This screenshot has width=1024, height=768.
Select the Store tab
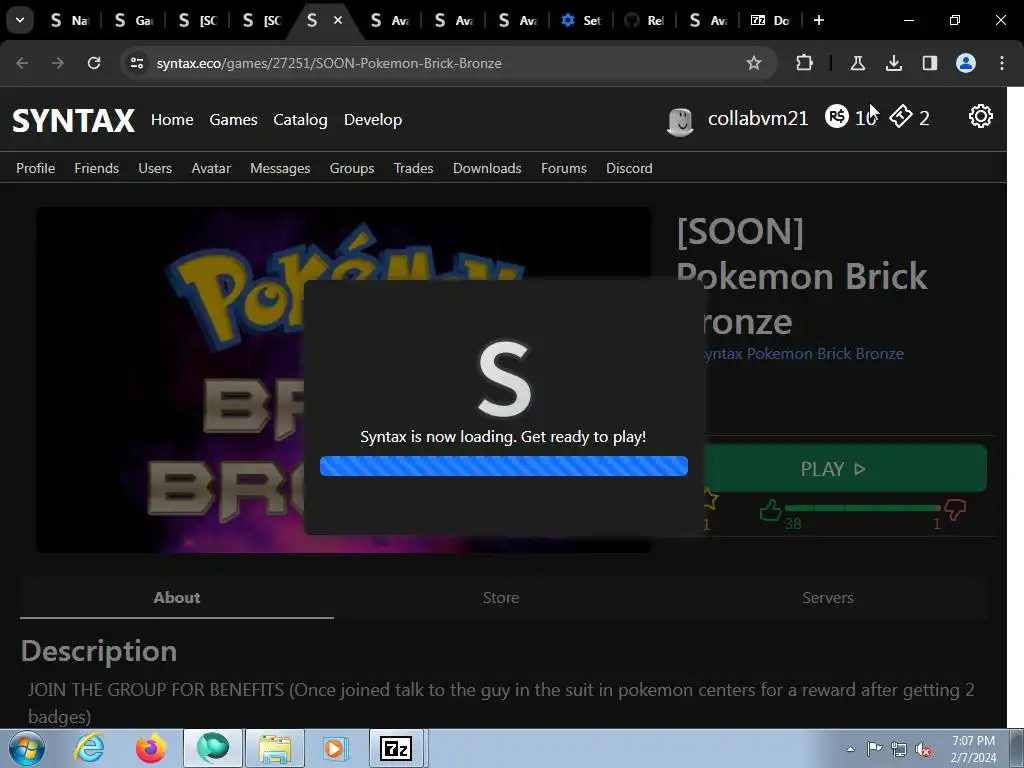501,598
